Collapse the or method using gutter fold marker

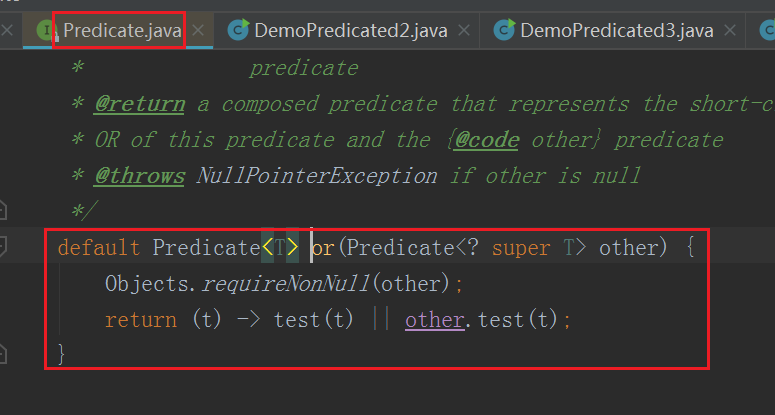pyautogui.click(x=5, y=246)
